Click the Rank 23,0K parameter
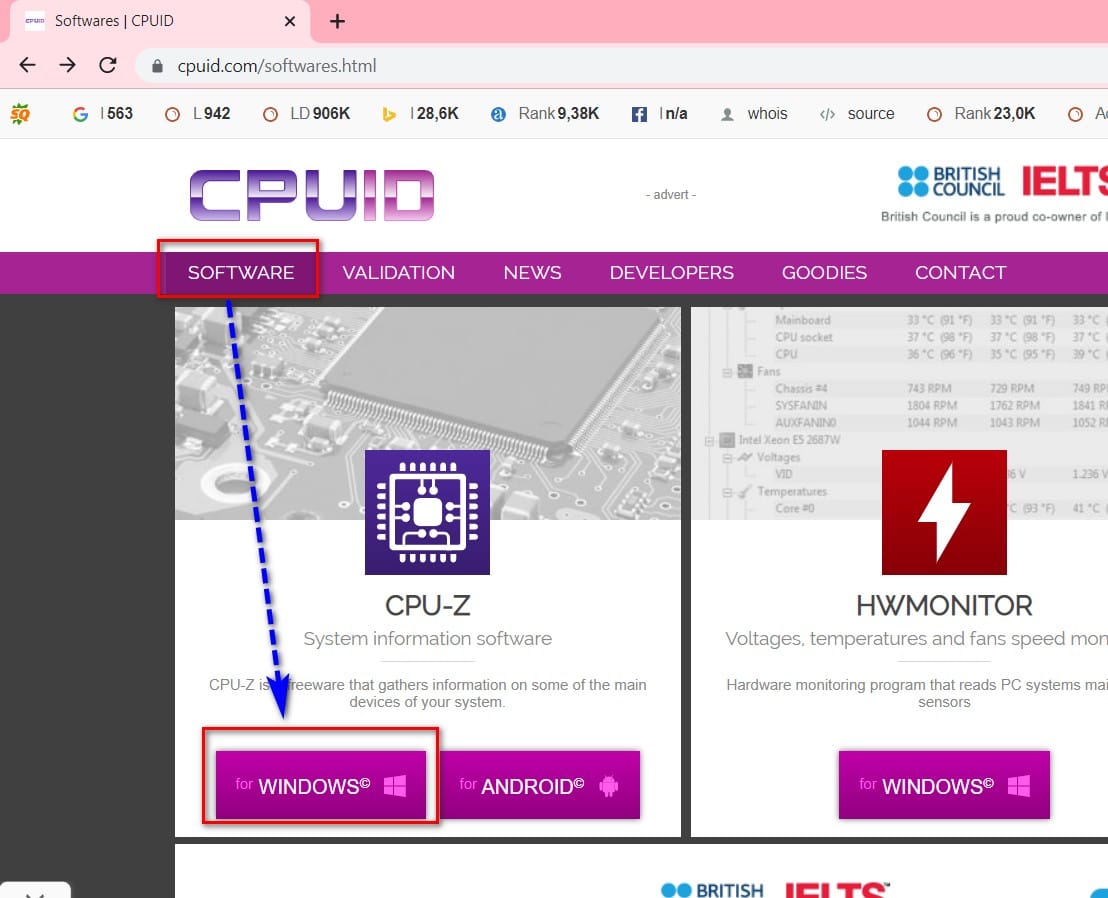Screen dimensions: 1108x898 coord(982,114)
